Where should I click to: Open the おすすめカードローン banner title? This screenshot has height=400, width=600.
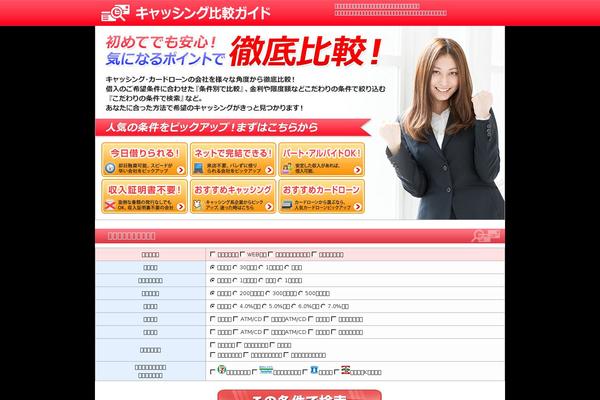[321, 190]
